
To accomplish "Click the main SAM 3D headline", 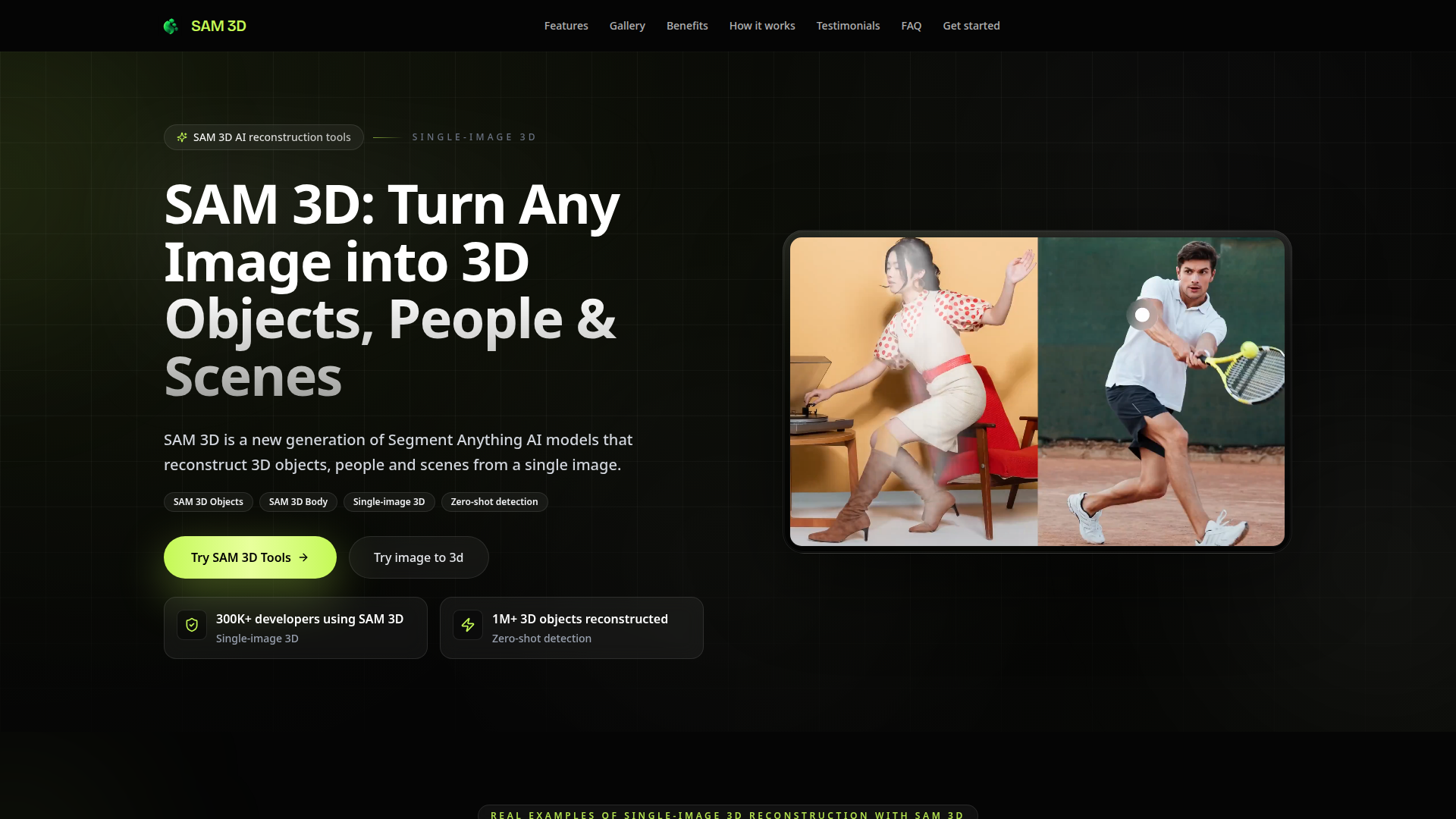I will (393, 290).
